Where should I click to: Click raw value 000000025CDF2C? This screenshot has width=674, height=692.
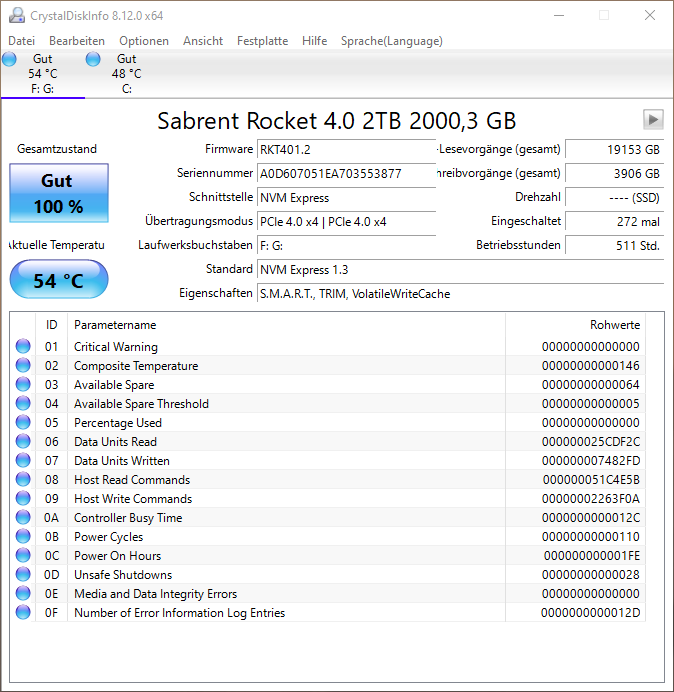pyautogui.click(x=591, y=442)
